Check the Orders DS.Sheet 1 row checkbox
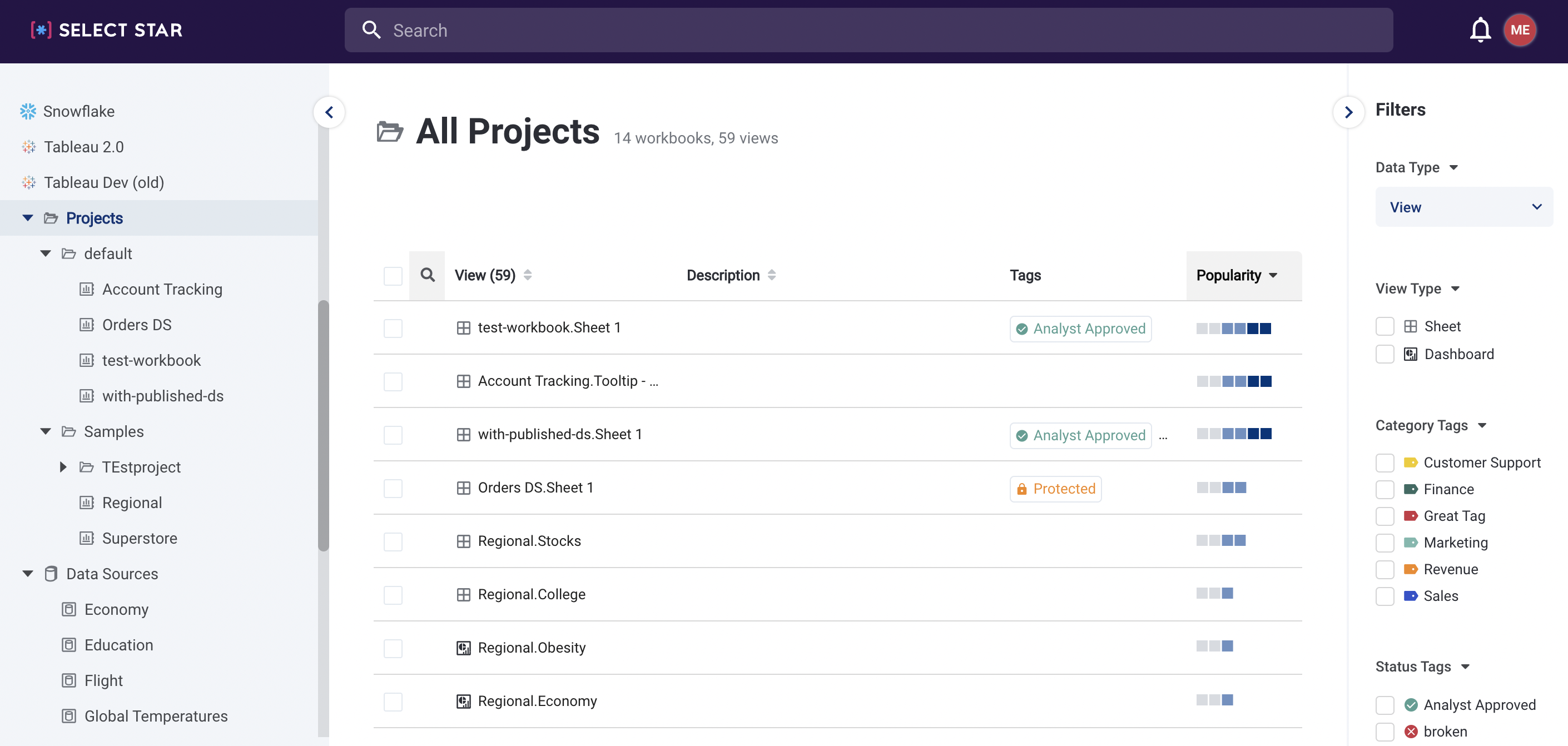Viewport: 1568px width, 746px height. pos(393,489)
